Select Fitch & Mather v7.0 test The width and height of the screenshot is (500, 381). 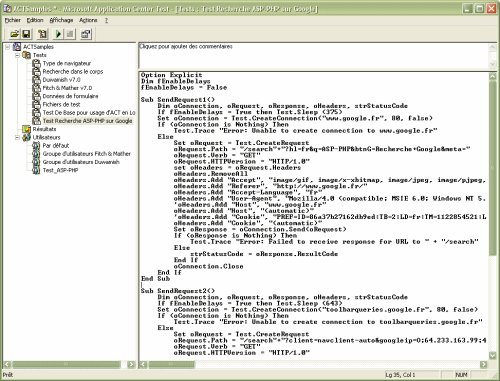[x=67, y=88]
